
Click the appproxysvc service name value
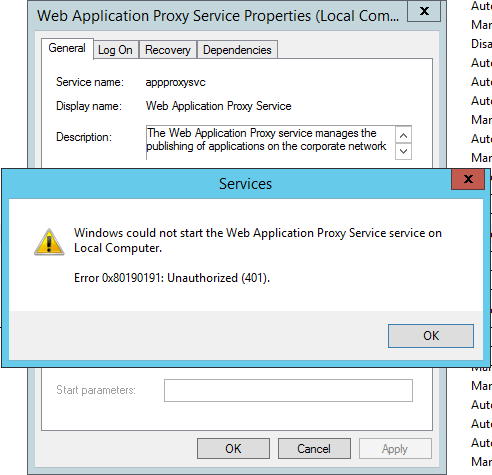coord(175,82)
